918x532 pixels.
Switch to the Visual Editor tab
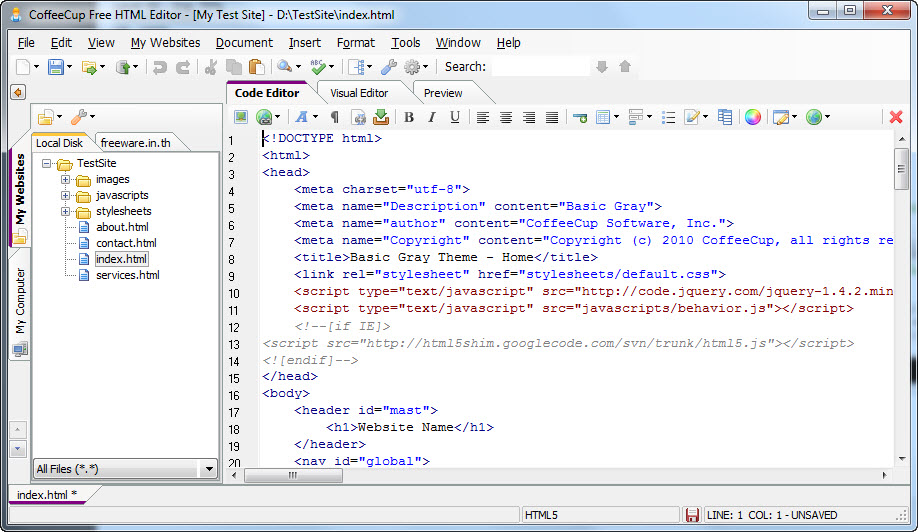coord(359,93)
